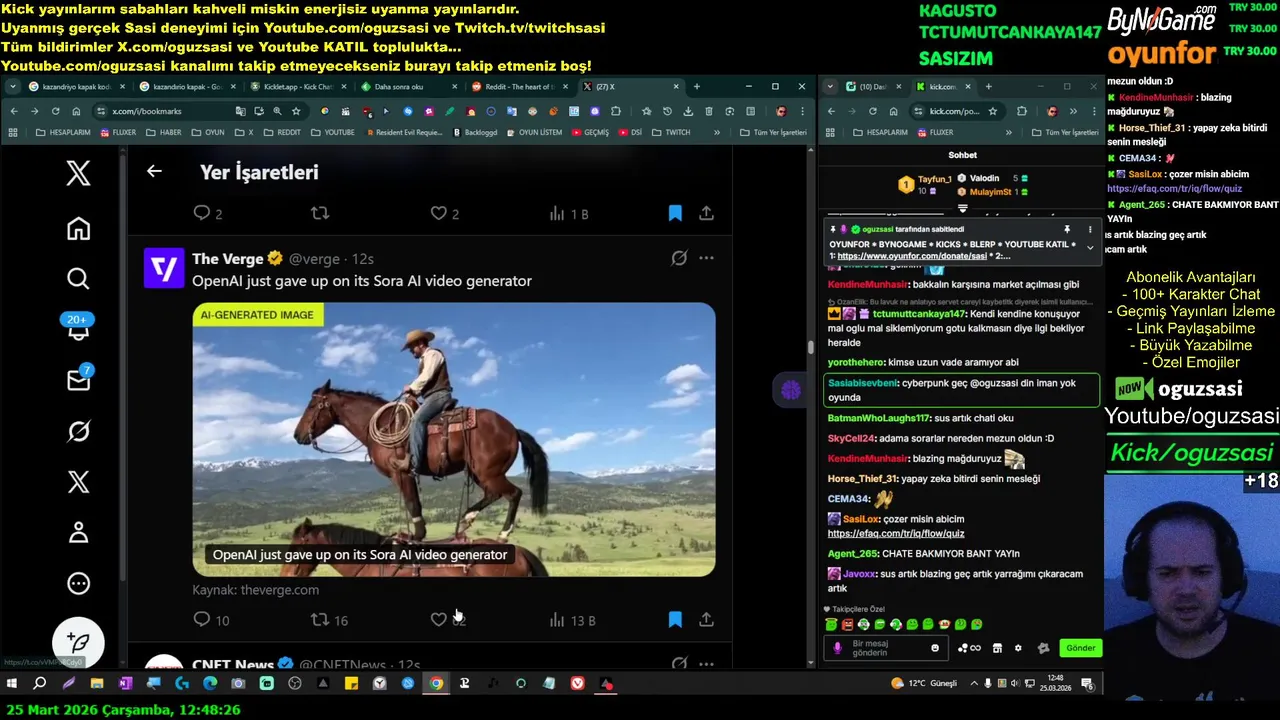
Task: Open Notifications bell showing 20+
Action: tap(78, 328)
